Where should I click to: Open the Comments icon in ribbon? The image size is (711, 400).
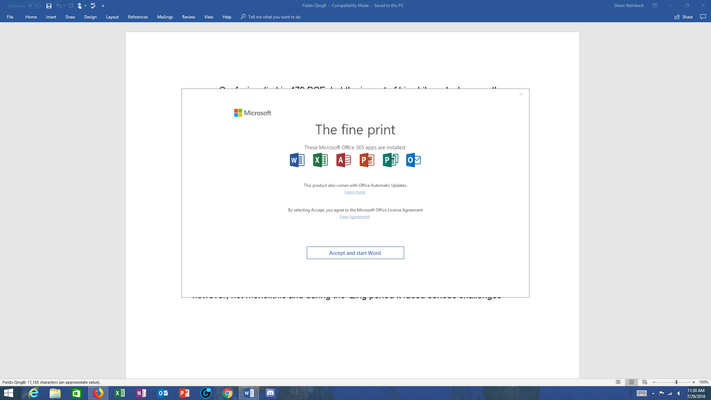(703, 17)
